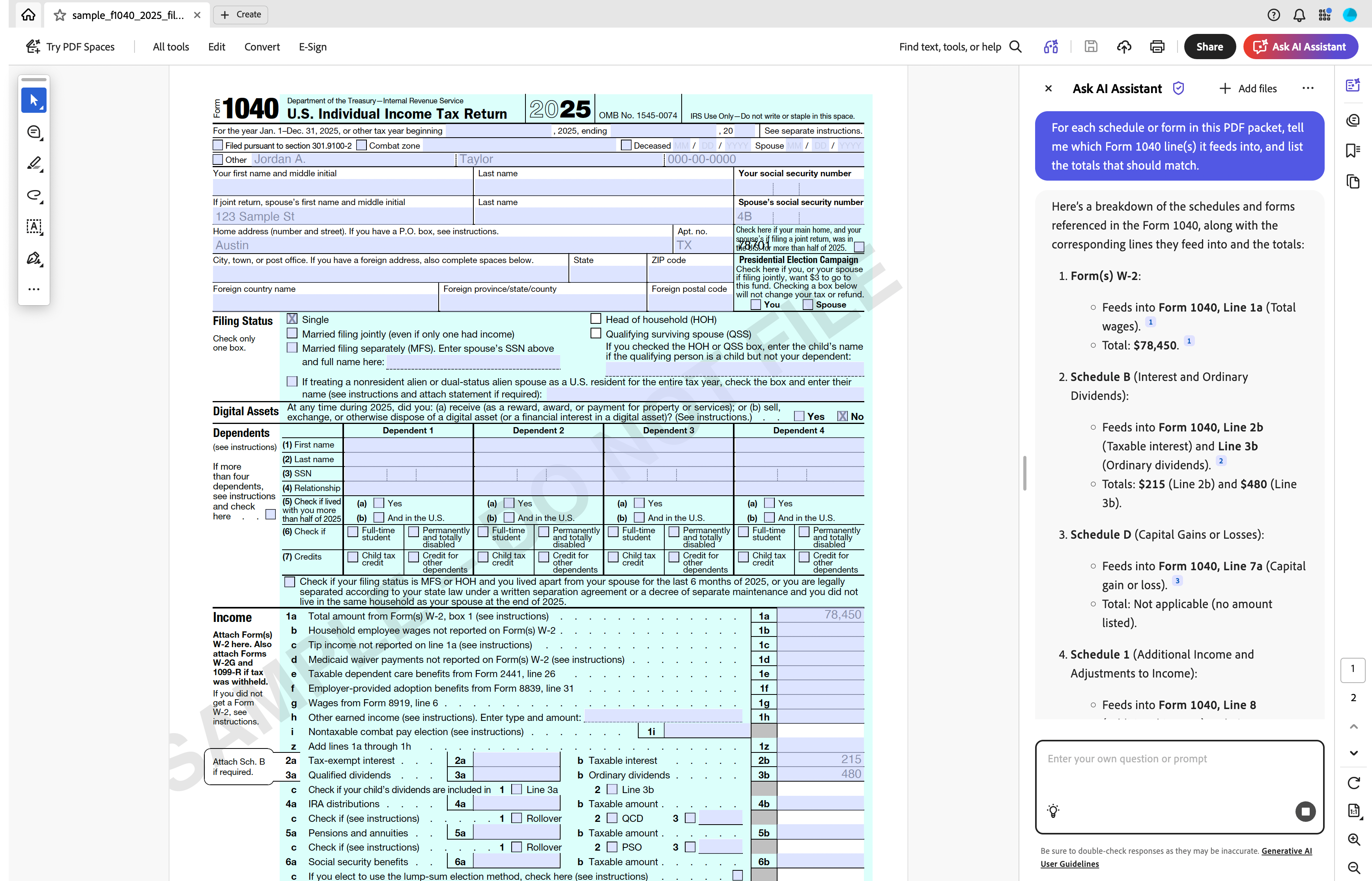
Task: Click the Share button
Action: tap(1209, 47)
